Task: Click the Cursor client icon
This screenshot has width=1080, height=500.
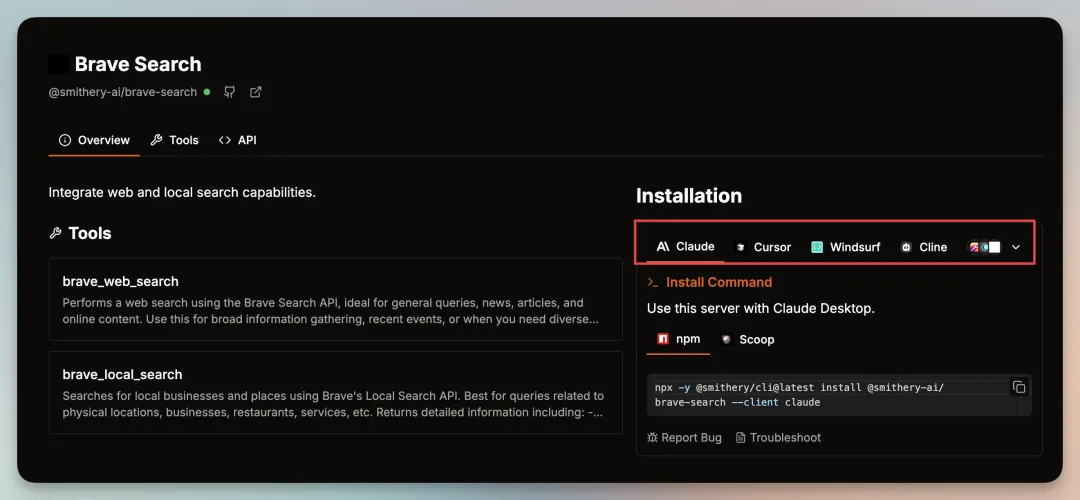Action: (x=741, y=247)
